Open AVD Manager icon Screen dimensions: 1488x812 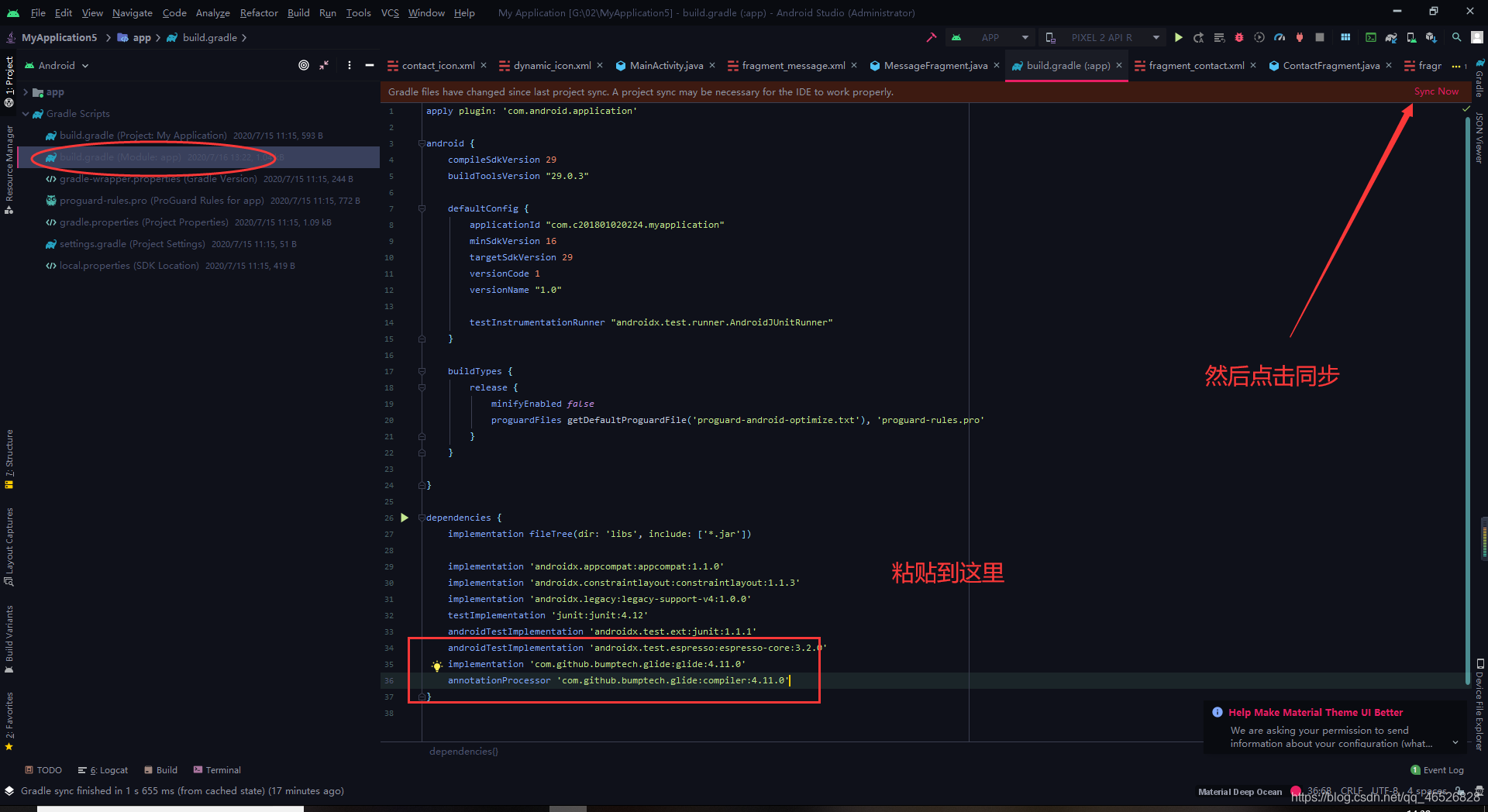tap(1411, 37)
